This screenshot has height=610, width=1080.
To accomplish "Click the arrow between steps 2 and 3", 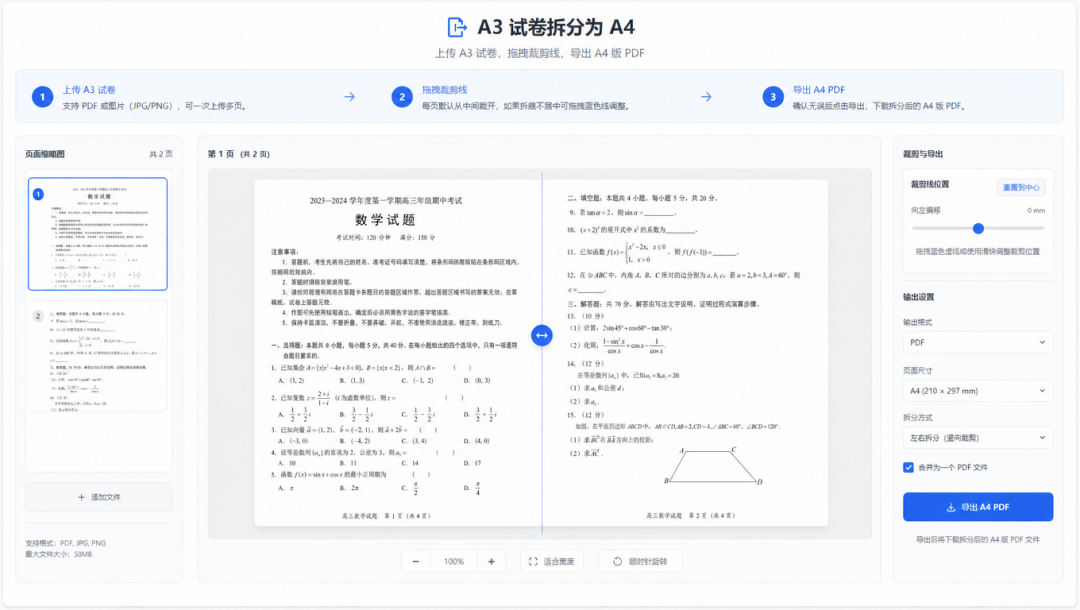I will pos(706,97).
